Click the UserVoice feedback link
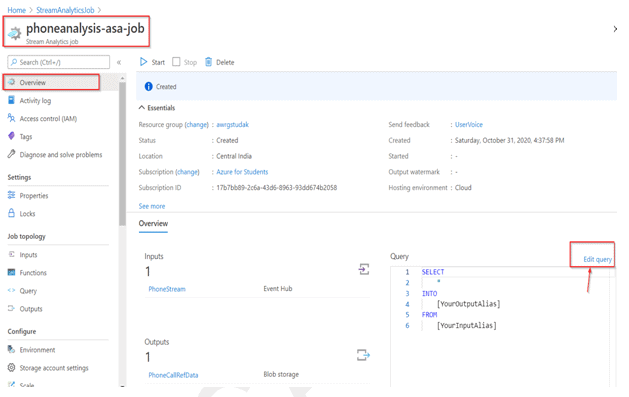This screenshot has width=629, height=397. 469,124
